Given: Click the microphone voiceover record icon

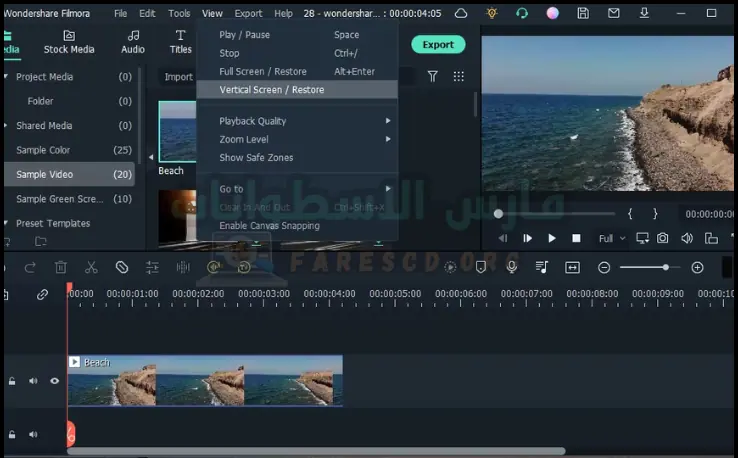Looking at the screenshot, I should point(512,267).
